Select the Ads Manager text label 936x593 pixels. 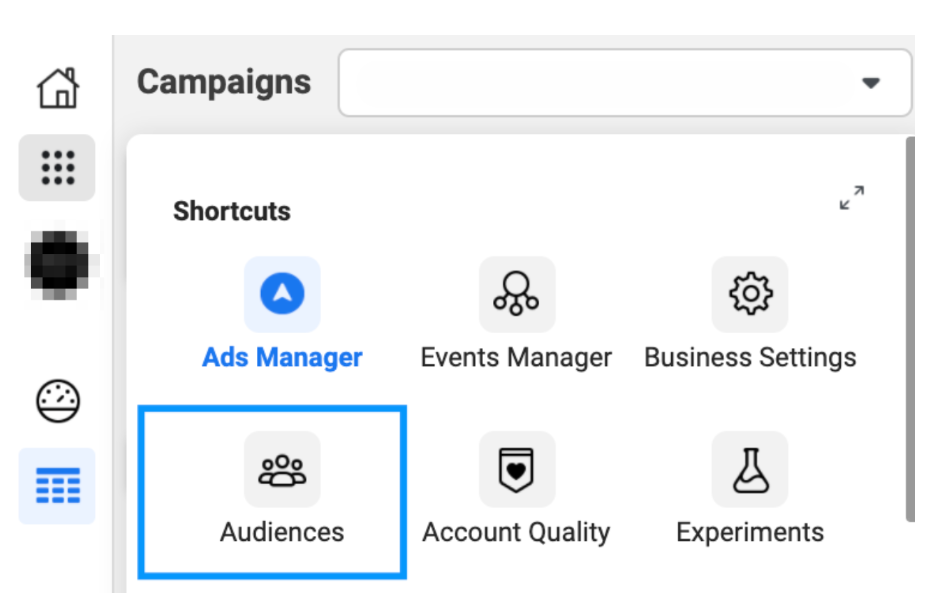coord(282,358)
